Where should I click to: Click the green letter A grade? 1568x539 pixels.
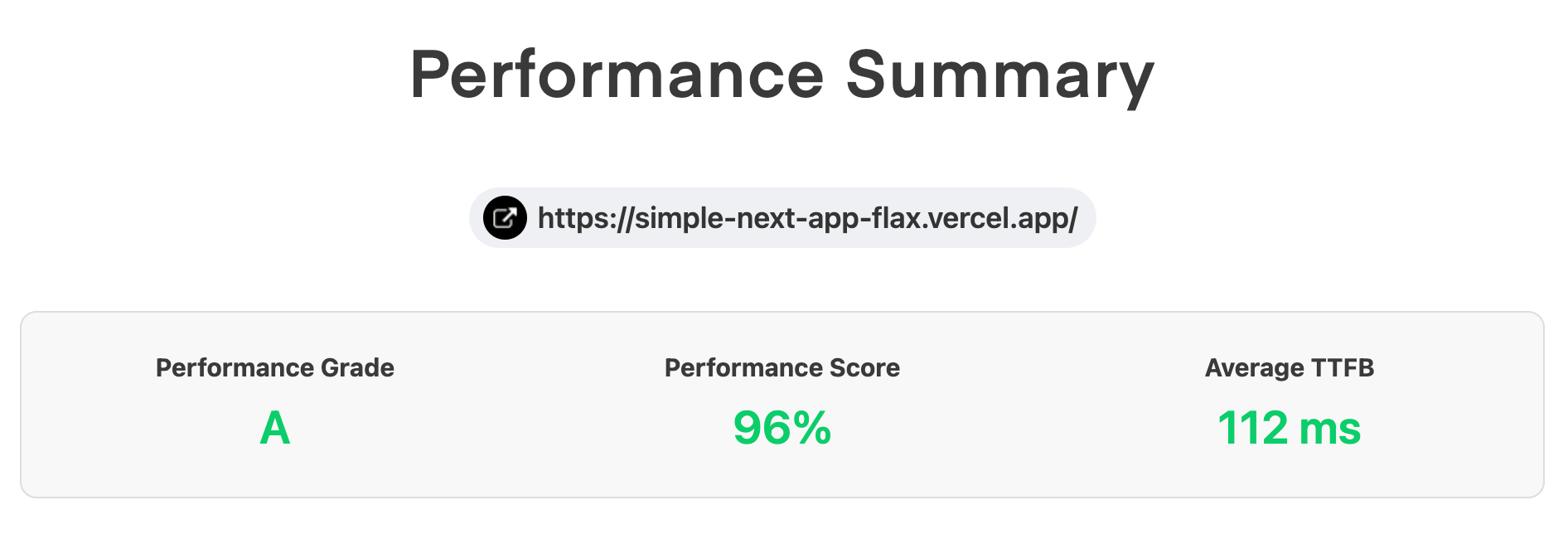[275, 429]
